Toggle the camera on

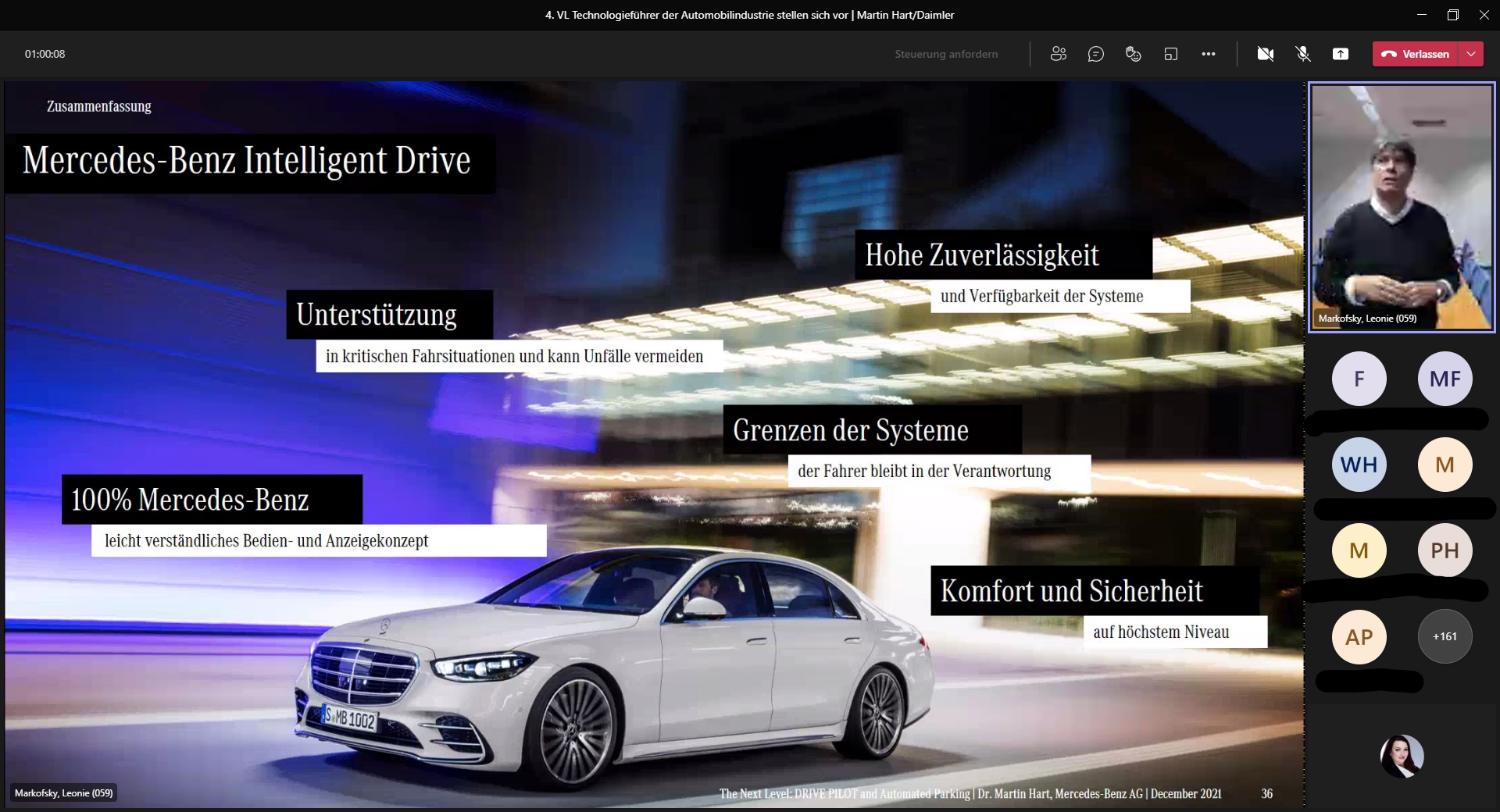[x=1266, y=54]
